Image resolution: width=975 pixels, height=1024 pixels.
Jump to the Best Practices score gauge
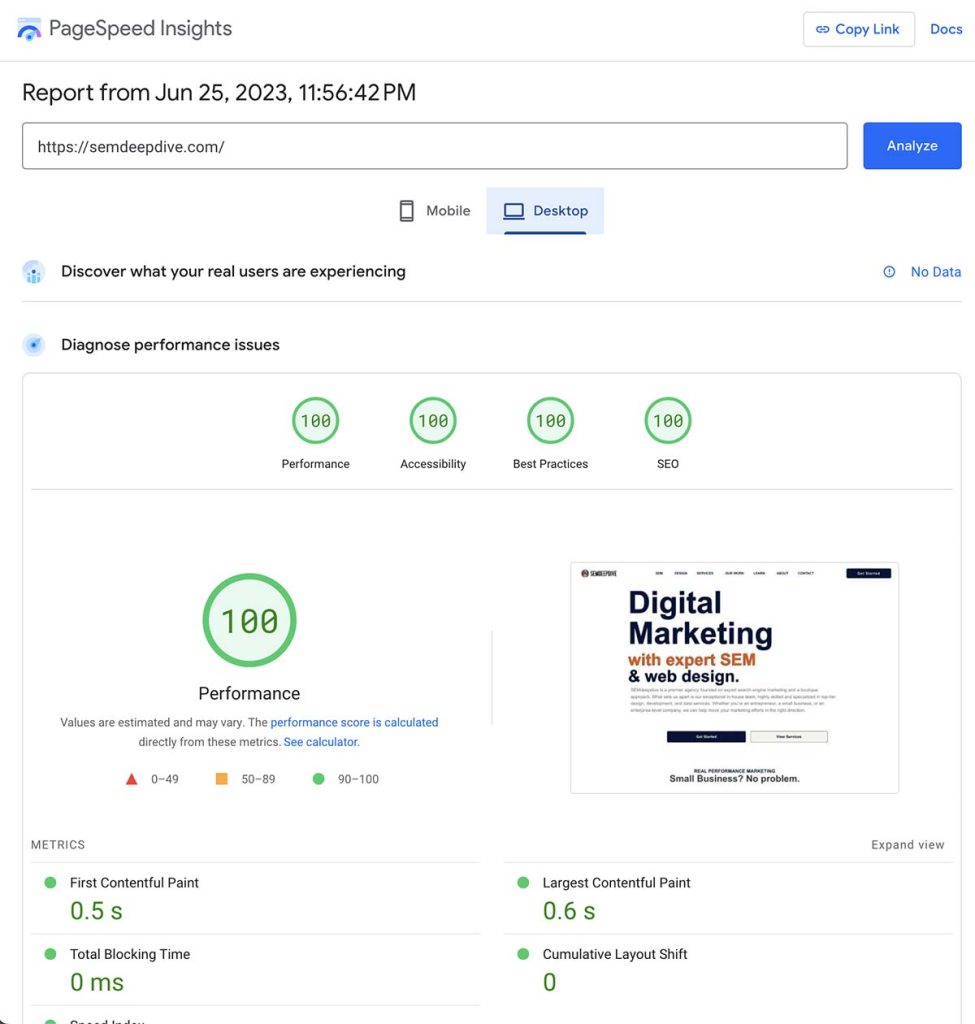[551, 421]
